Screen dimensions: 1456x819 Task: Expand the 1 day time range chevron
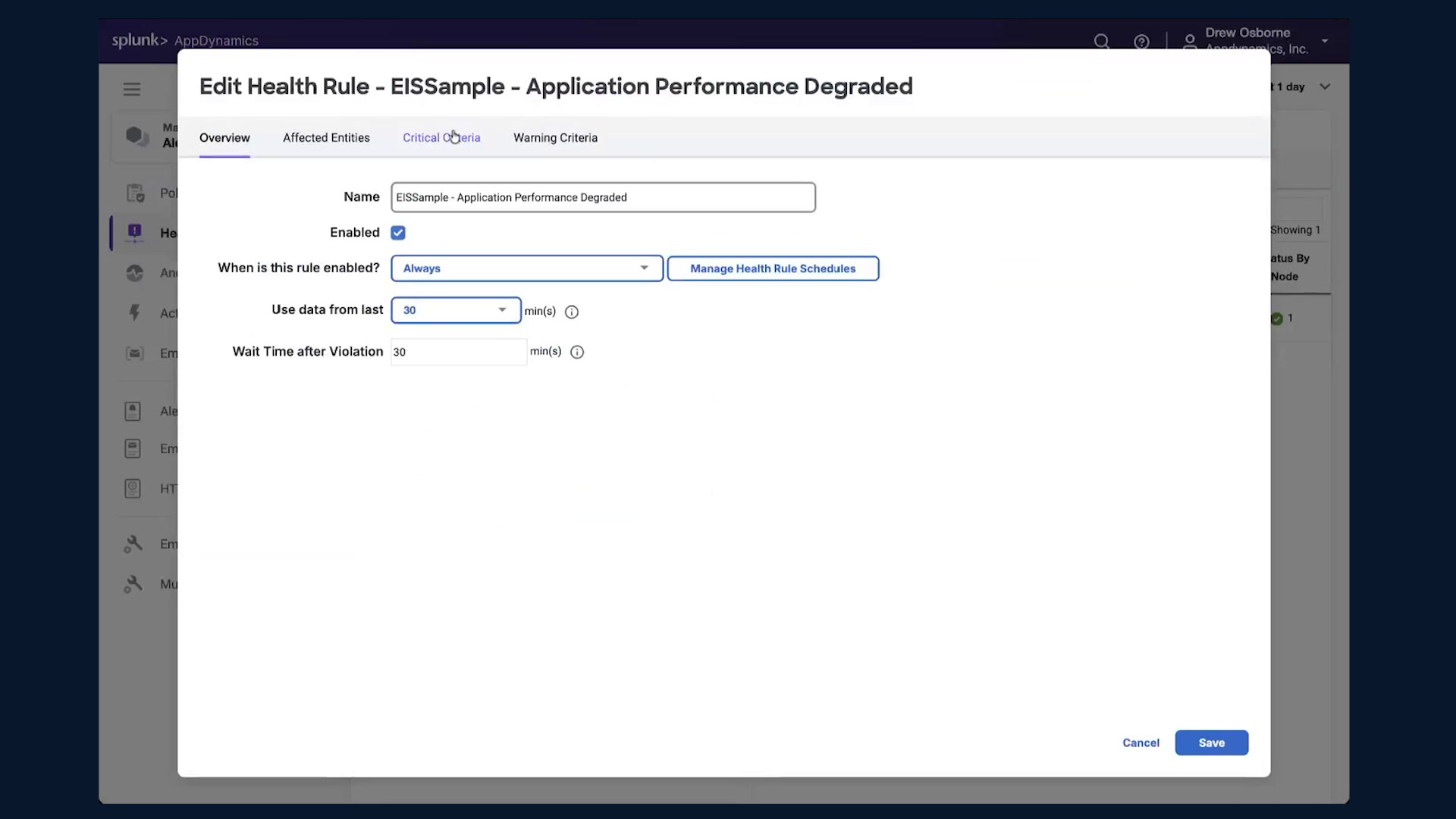(1325, 86)
